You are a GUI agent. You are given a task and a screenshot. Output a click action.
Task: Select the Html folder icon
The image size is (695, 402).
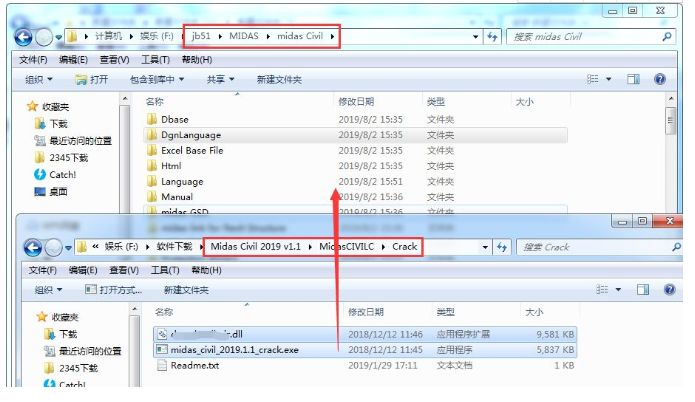click(152, 166)
